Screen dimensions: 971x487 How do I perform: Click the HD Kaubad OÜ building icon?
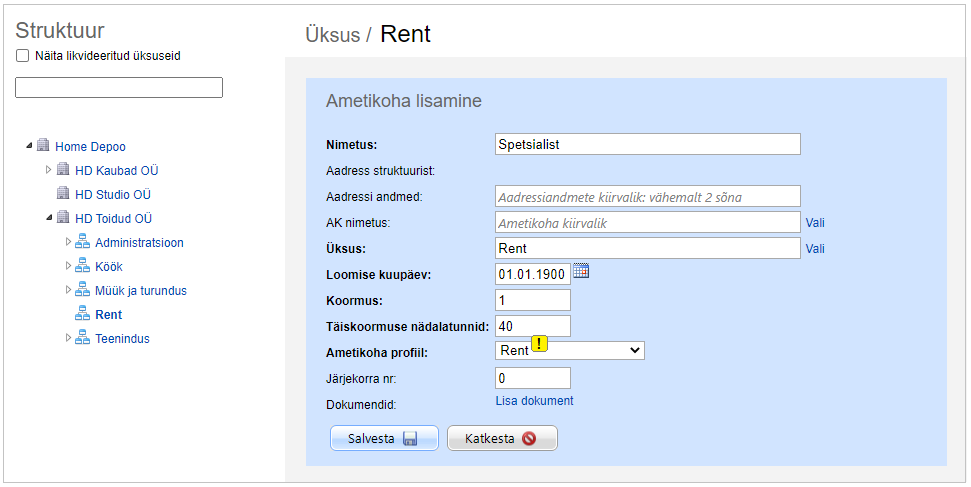click(x=63, y=170)
